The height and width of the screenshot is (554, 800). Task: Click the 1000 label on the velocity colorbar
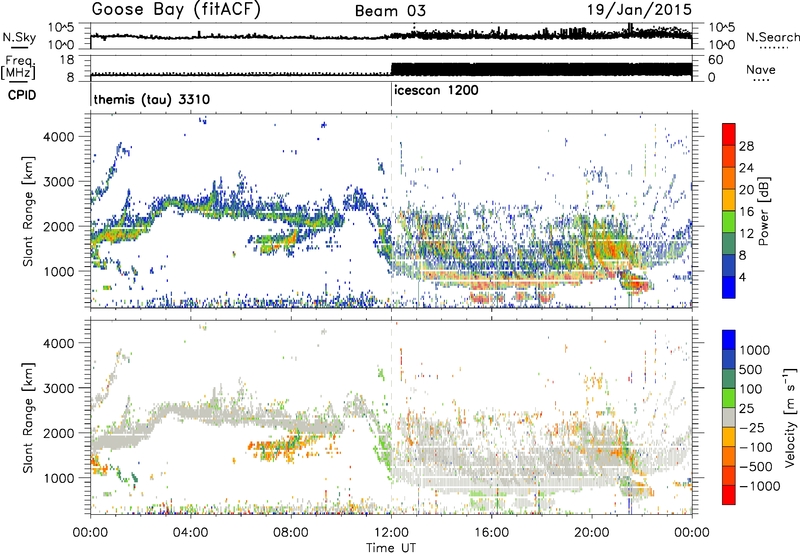(755, 350)
